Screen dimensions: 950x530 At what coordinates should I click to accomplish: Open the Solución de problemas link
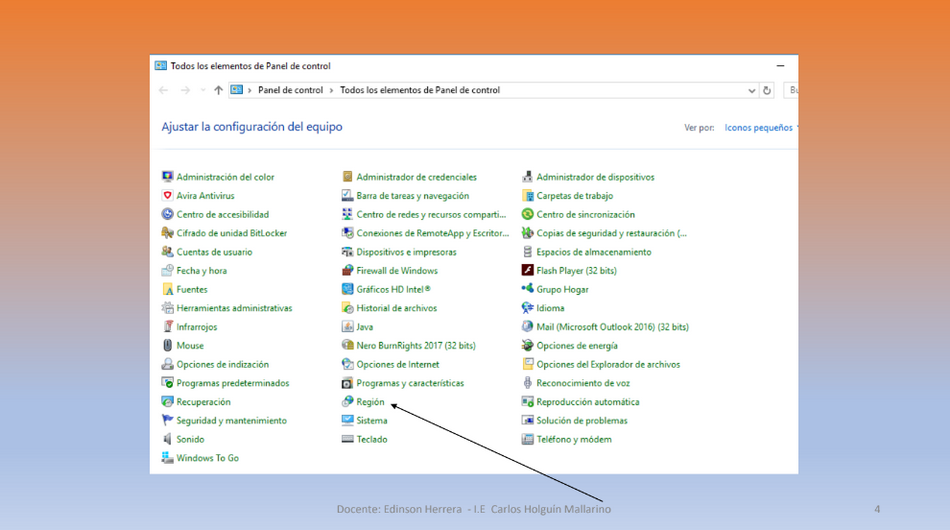pyautogui.click(x=582, y=420)
